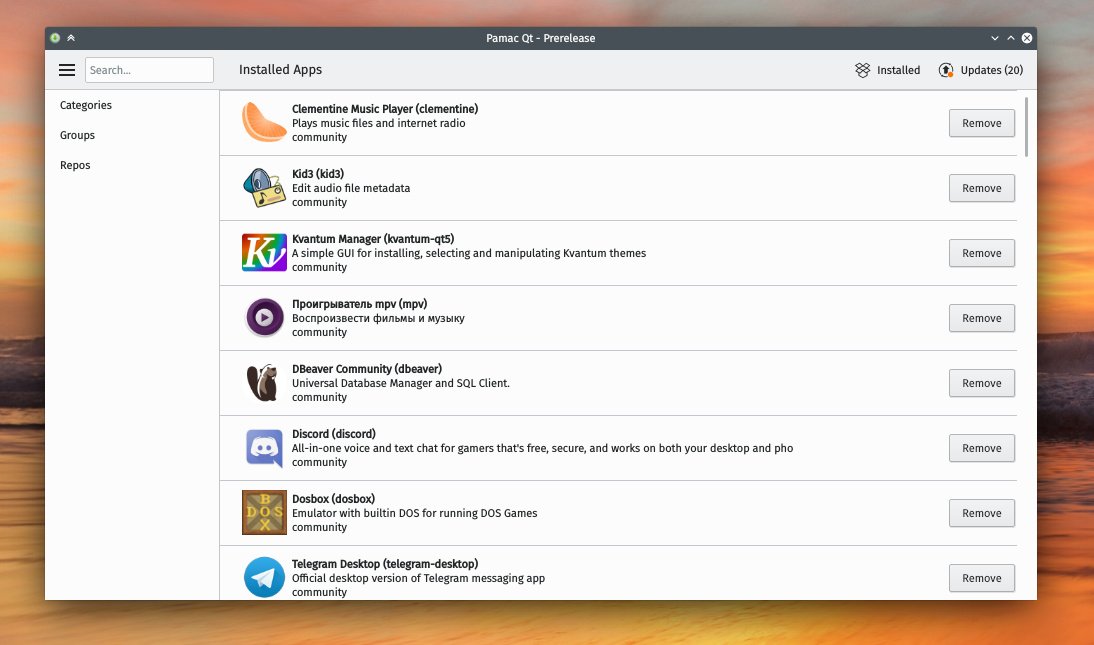The height and width of the screenshot is (645, 1094).
Task: Select Kid3 (kid3) title
Action: point(318,174)
